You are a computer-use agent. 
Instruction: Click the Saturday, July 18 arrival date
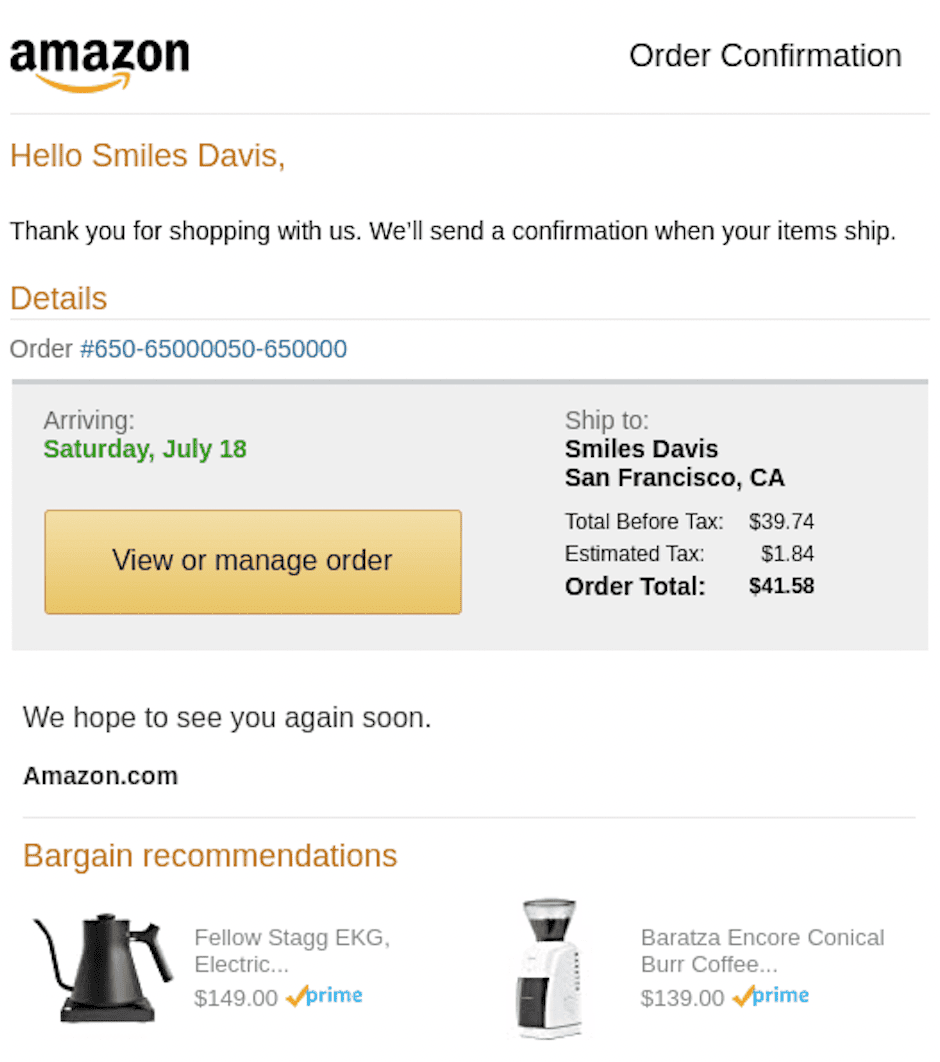click(145, 449)
